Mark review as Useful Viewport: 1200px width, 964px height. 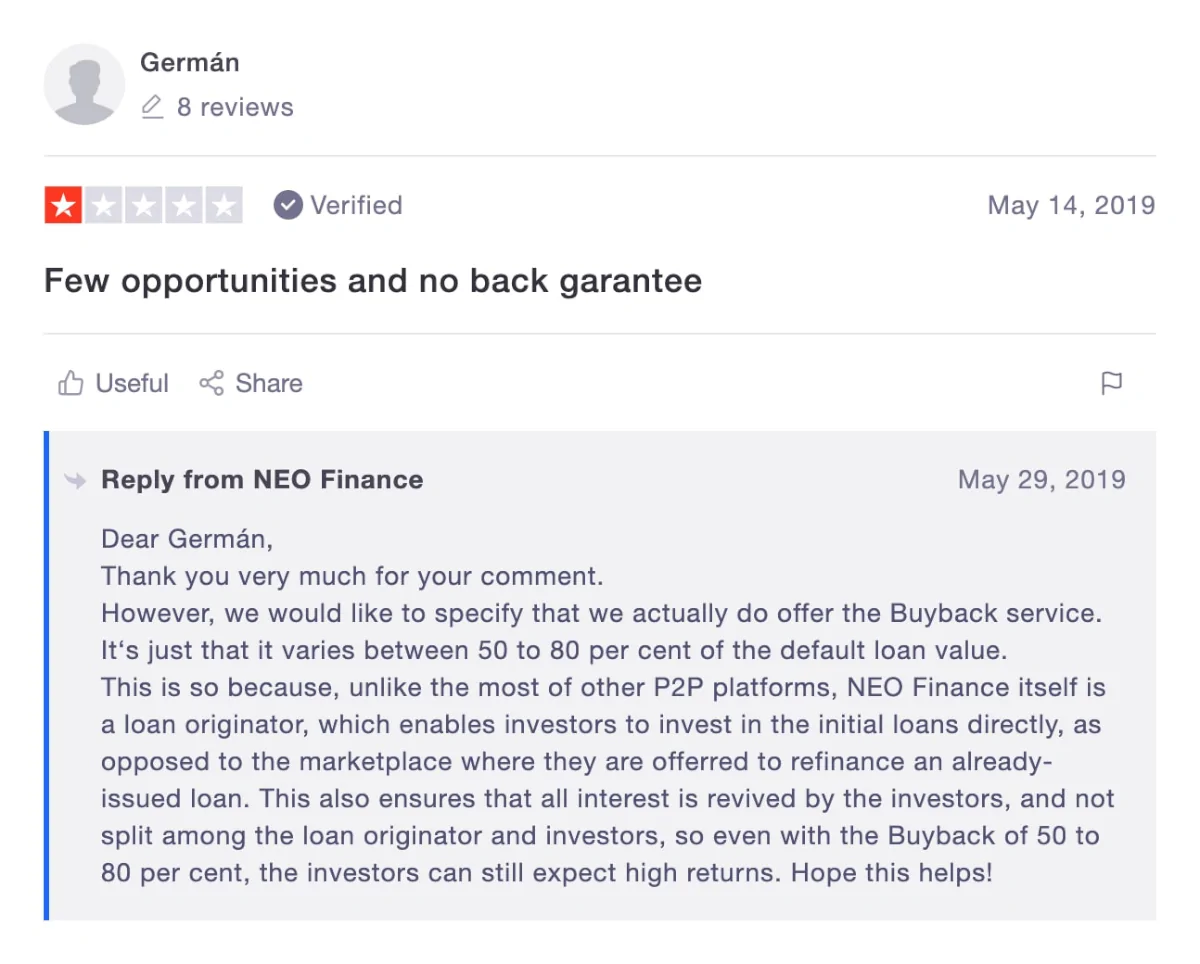tap(113, 383)
